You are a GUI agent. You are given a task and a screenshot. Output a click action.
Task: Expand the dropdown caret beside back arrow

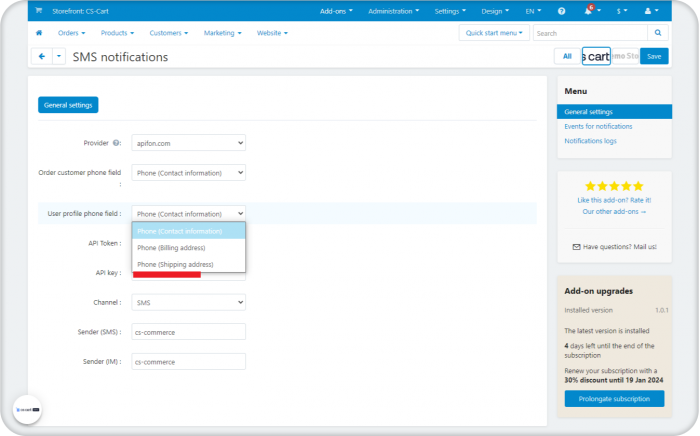59,57
